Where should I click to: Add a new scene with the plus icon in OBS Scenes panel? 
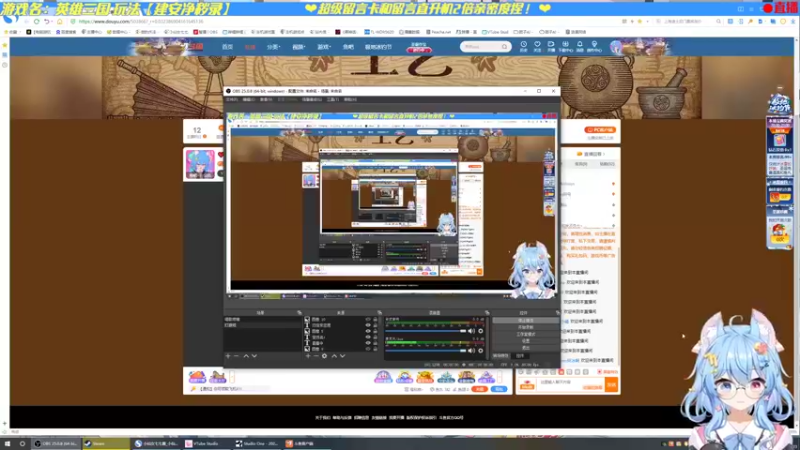[228, 356]
